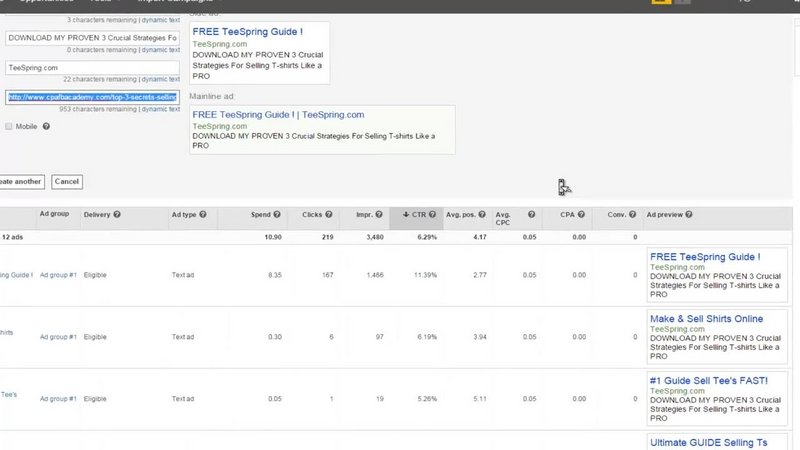The width and height of the screenshot is (800, 450).
Task: Open Impr. column help icon
Action: click(x=379, y=214)
